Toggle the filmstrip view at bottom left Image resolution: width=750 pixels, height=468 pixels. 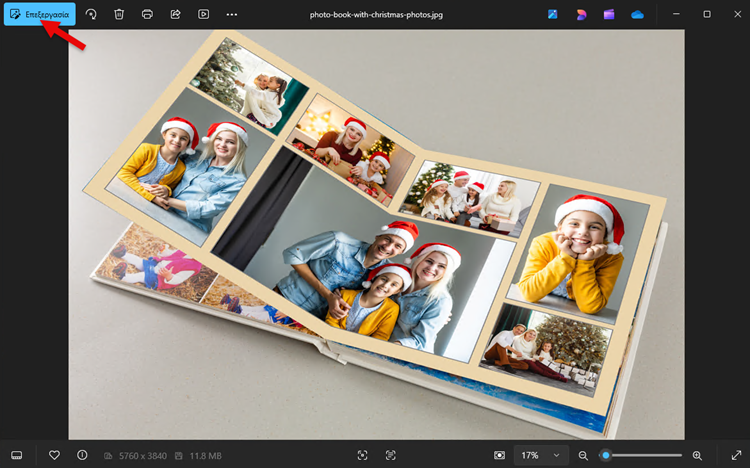17,455
